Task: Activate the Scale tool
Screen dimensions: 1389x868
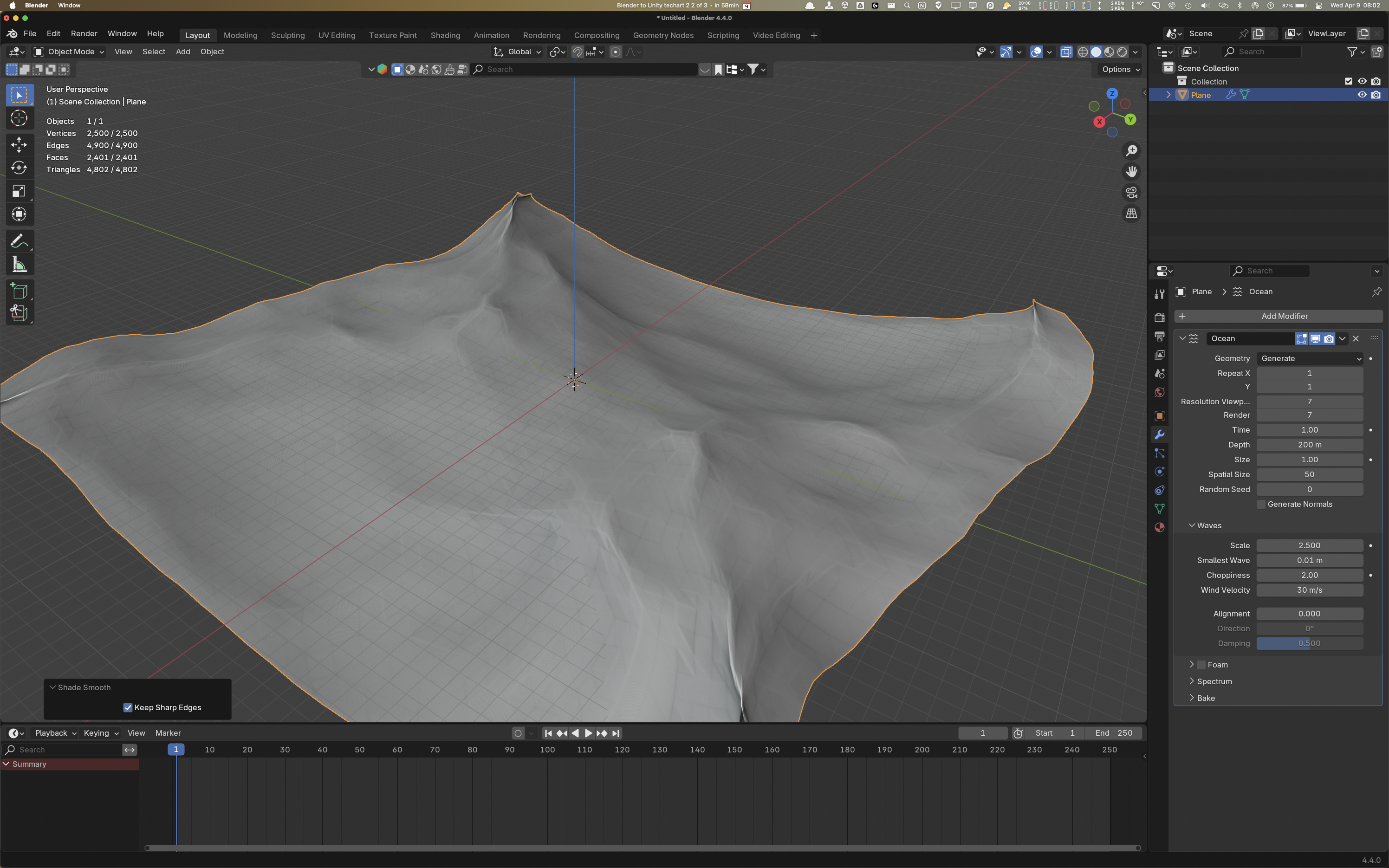Action: pos(19,191)
